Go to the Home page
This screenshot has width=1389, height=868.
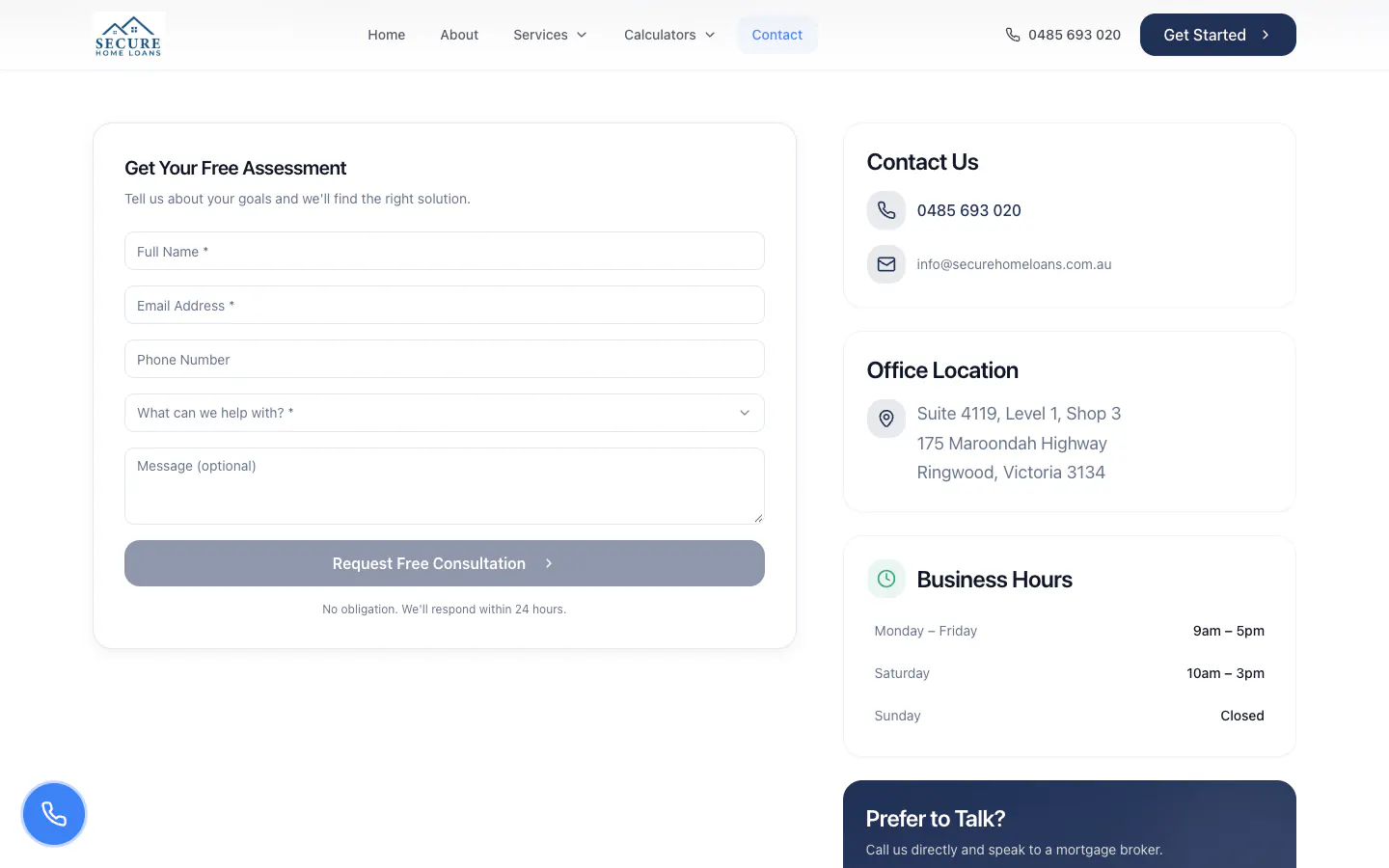tap(387, 35)
